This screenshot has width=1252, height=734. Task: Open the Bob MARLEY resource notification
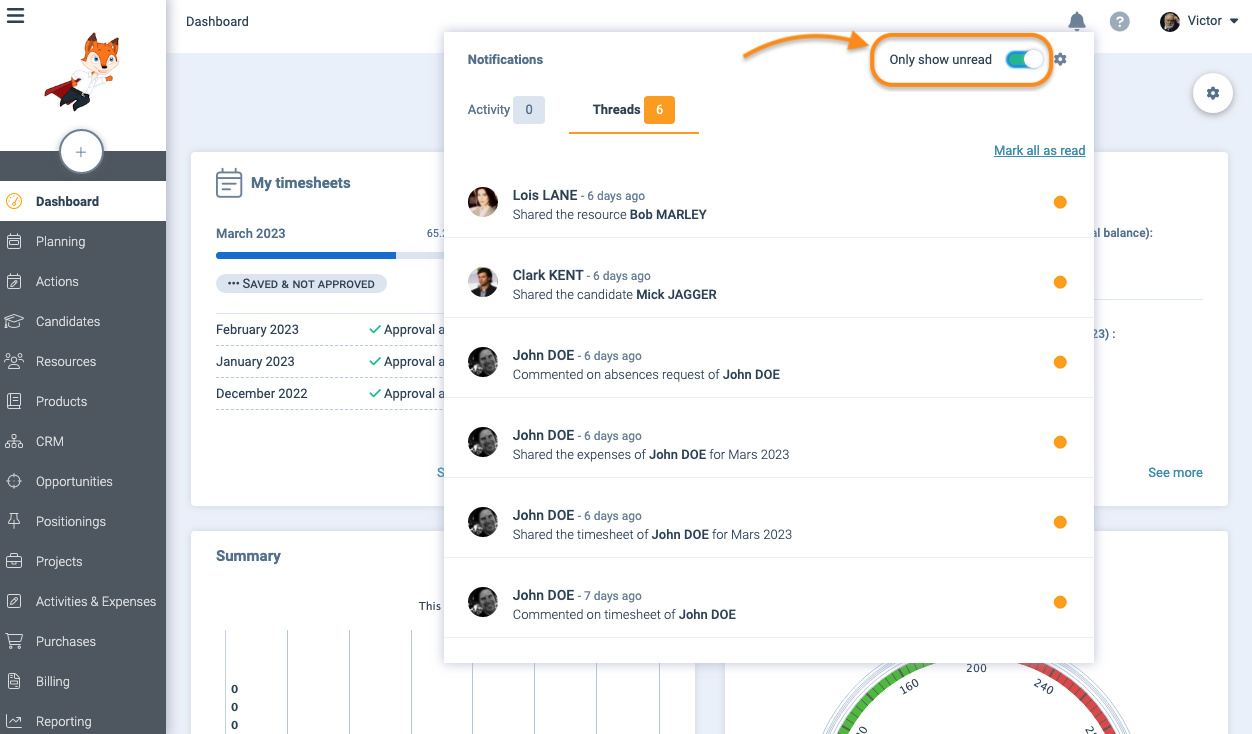tap(768, 202)
